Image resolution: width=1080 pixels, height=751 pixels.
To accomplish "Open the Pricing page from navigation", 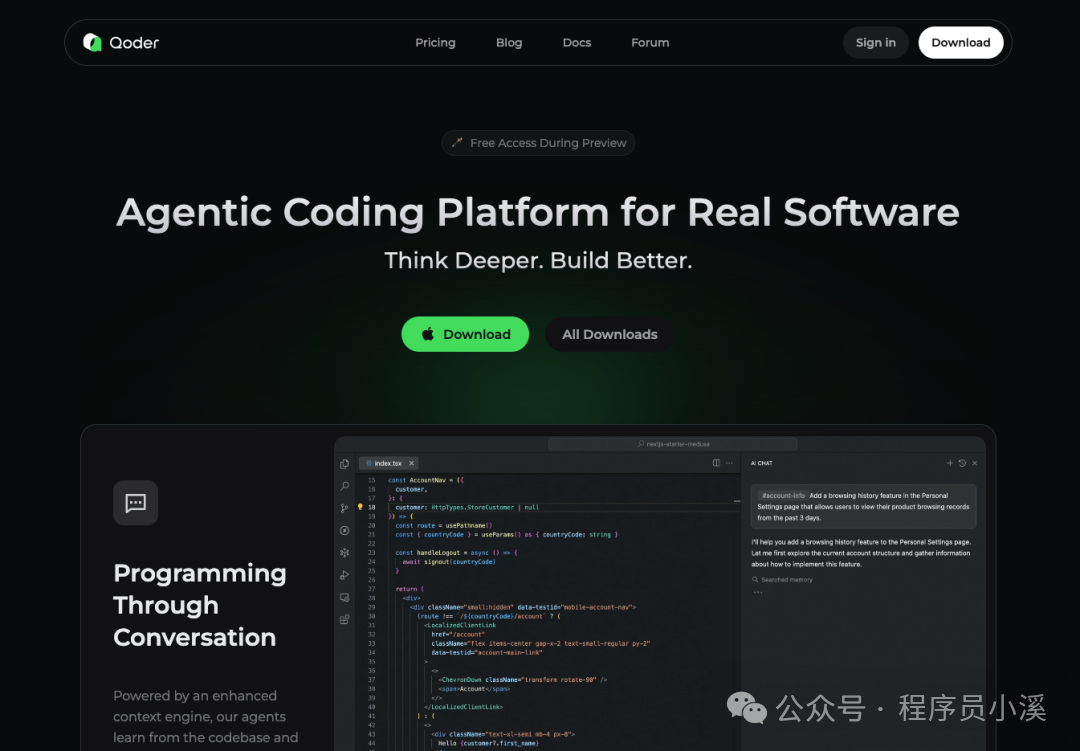I will pyautogui.click(x=435, y=43).
